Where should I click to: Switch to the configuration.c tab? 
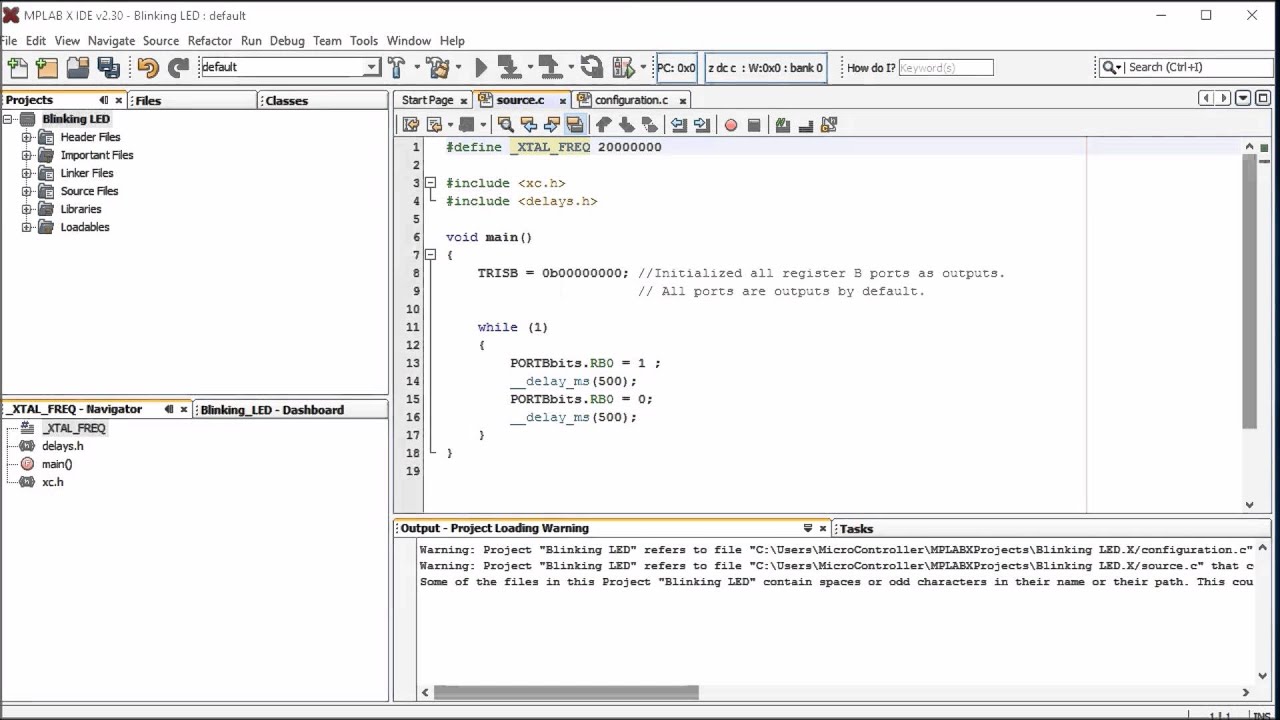coord(631,100)
